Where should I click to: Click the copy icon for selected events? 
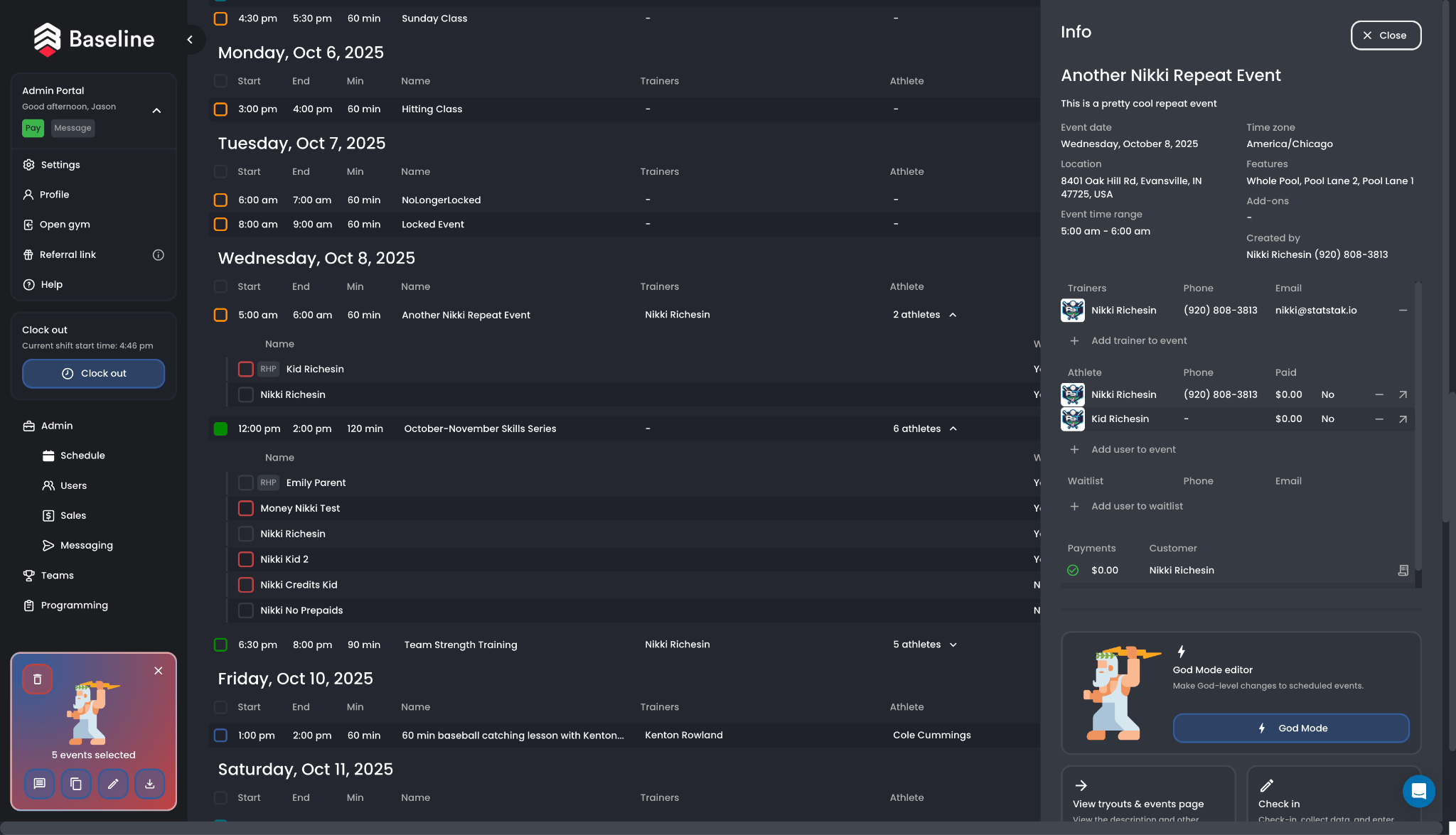pyautogui.click(x=76, y=784)
